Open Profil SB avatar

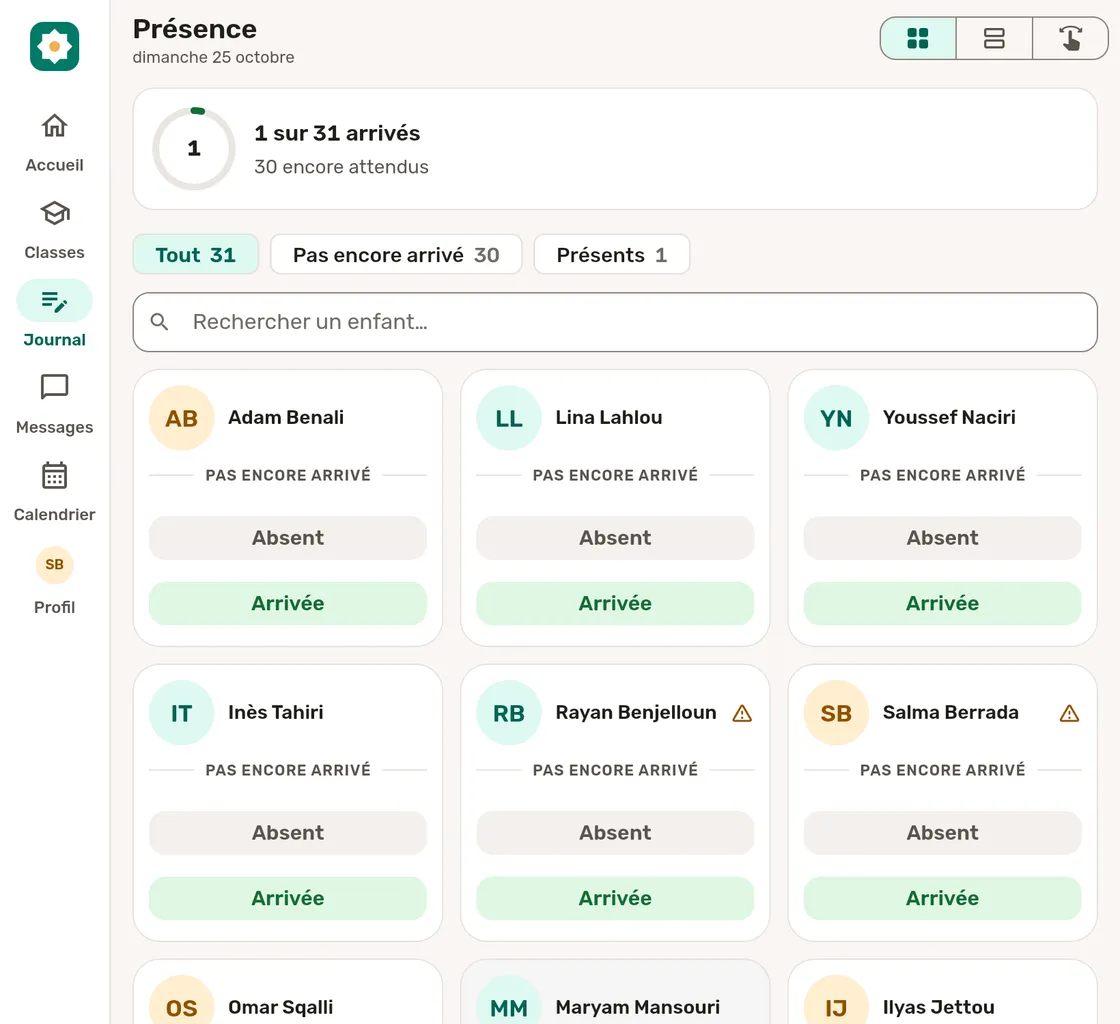click(54, 565)
